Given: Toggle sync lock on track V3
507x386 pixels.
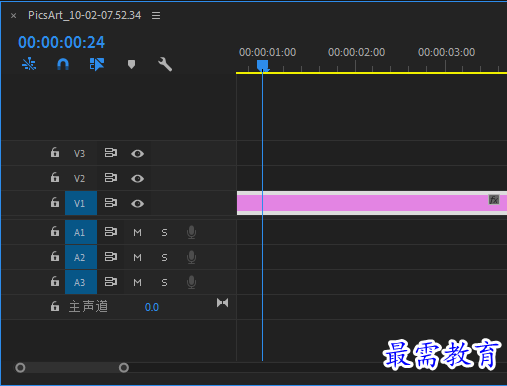Looking at the screenshot, I should click(x=111, y=153).
